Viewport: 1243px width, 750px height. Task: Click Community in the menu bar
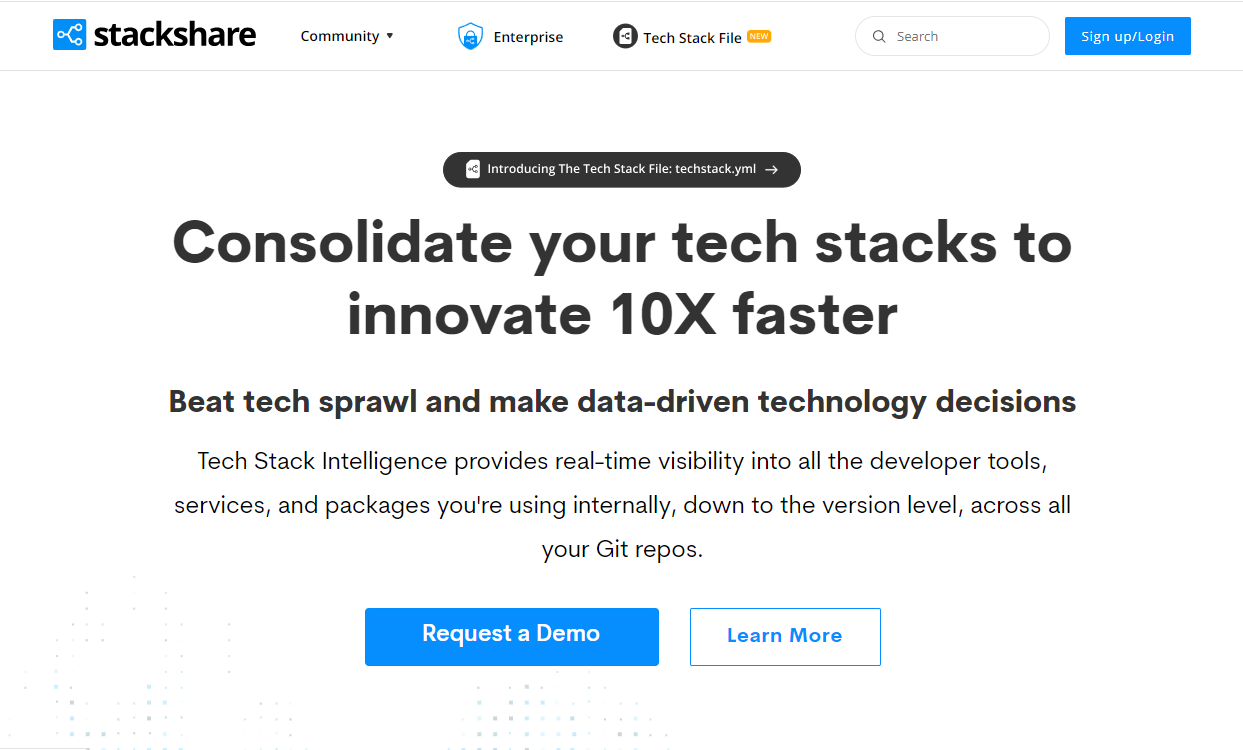(x=340, y=35)
